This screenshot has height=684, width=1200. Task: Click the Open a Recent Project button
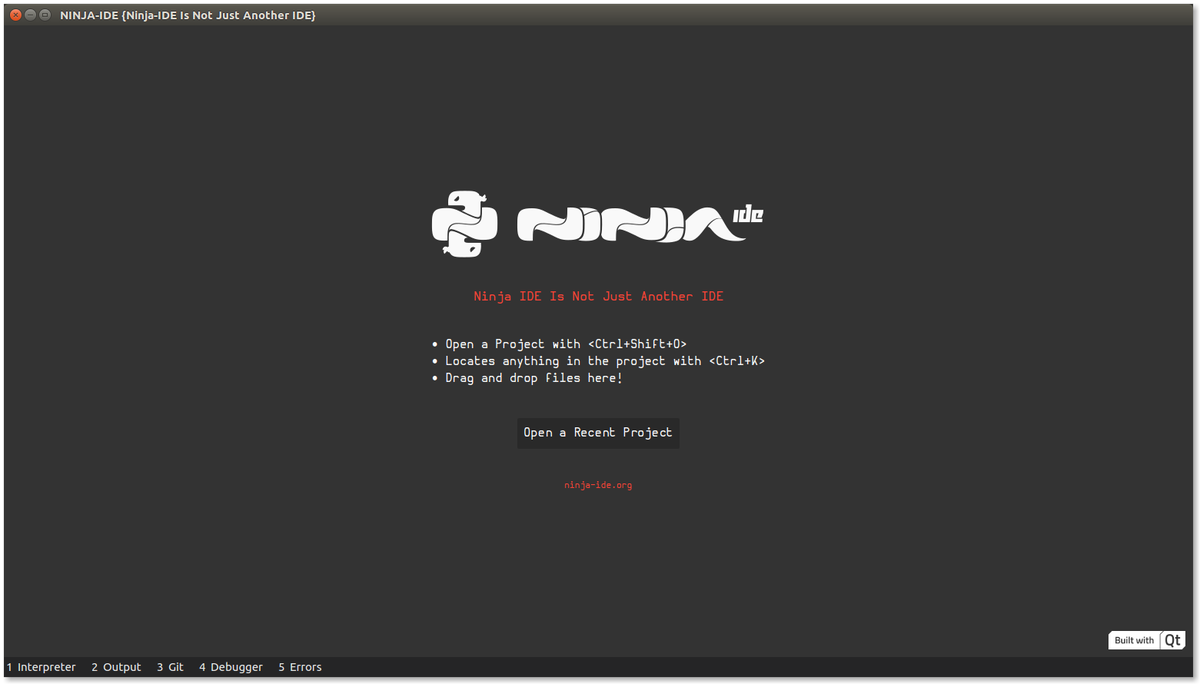pos(598,433)
